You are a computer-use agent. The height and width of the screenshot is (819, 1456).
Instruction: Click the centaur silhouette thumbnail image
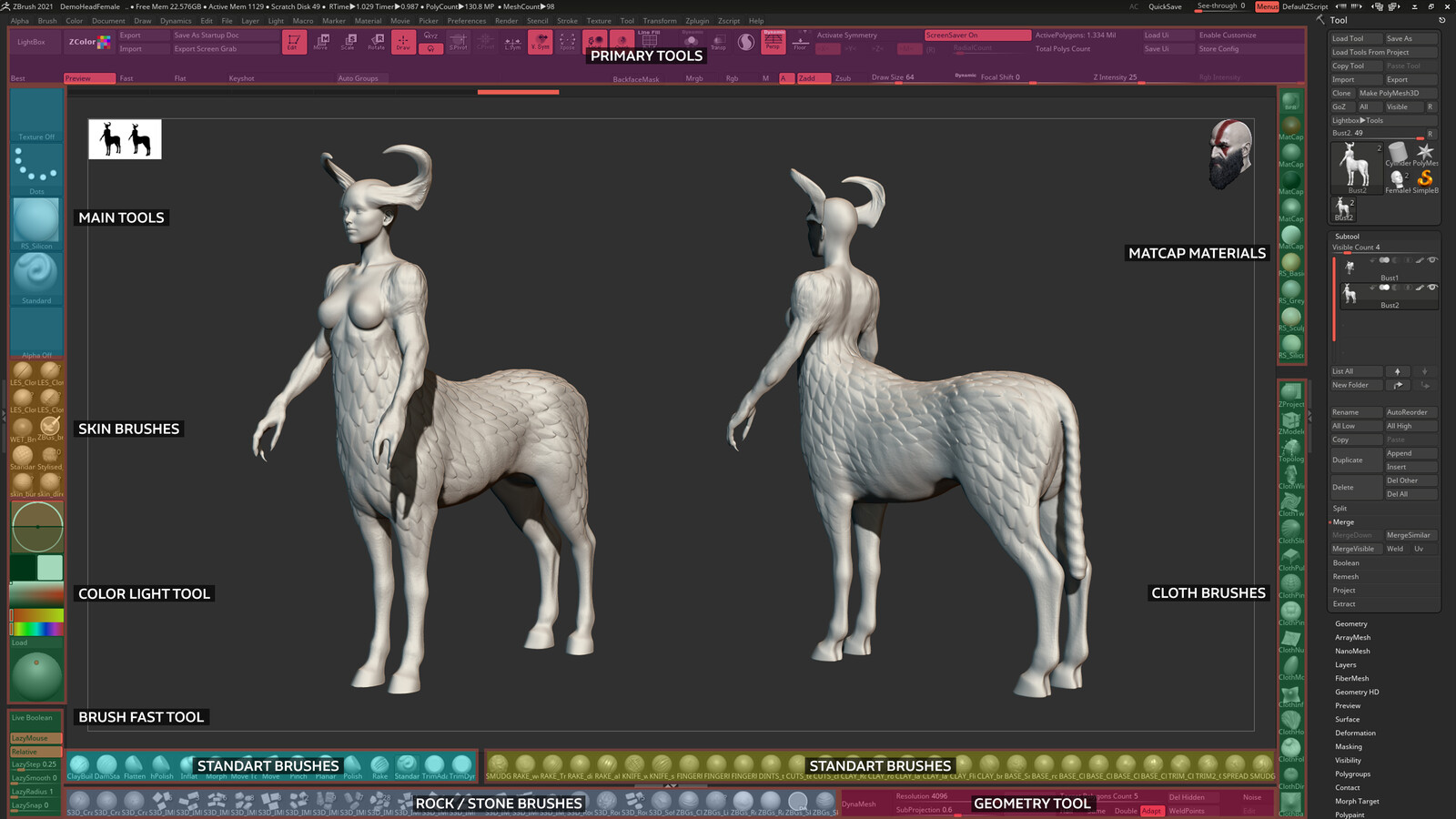coord(125,139)
